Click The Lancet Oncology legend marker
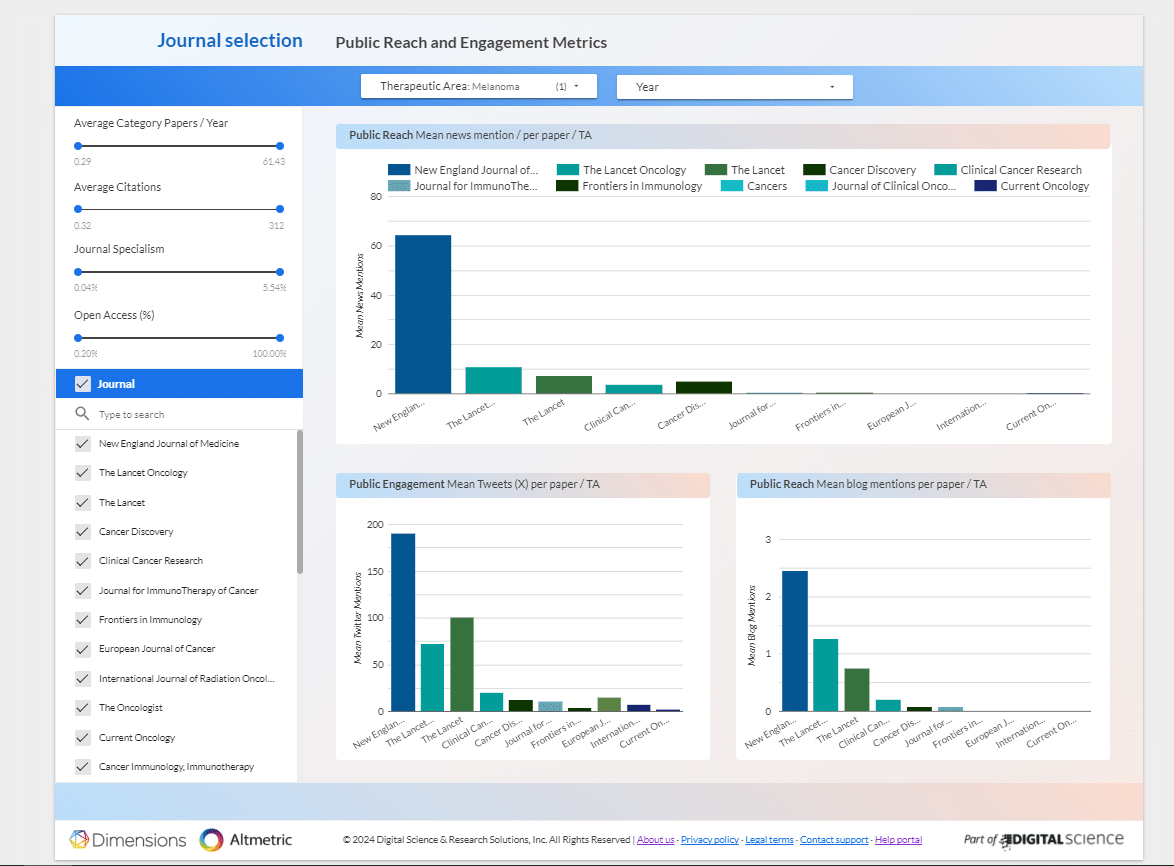The image size is (1174, 866). pos(568,170)
